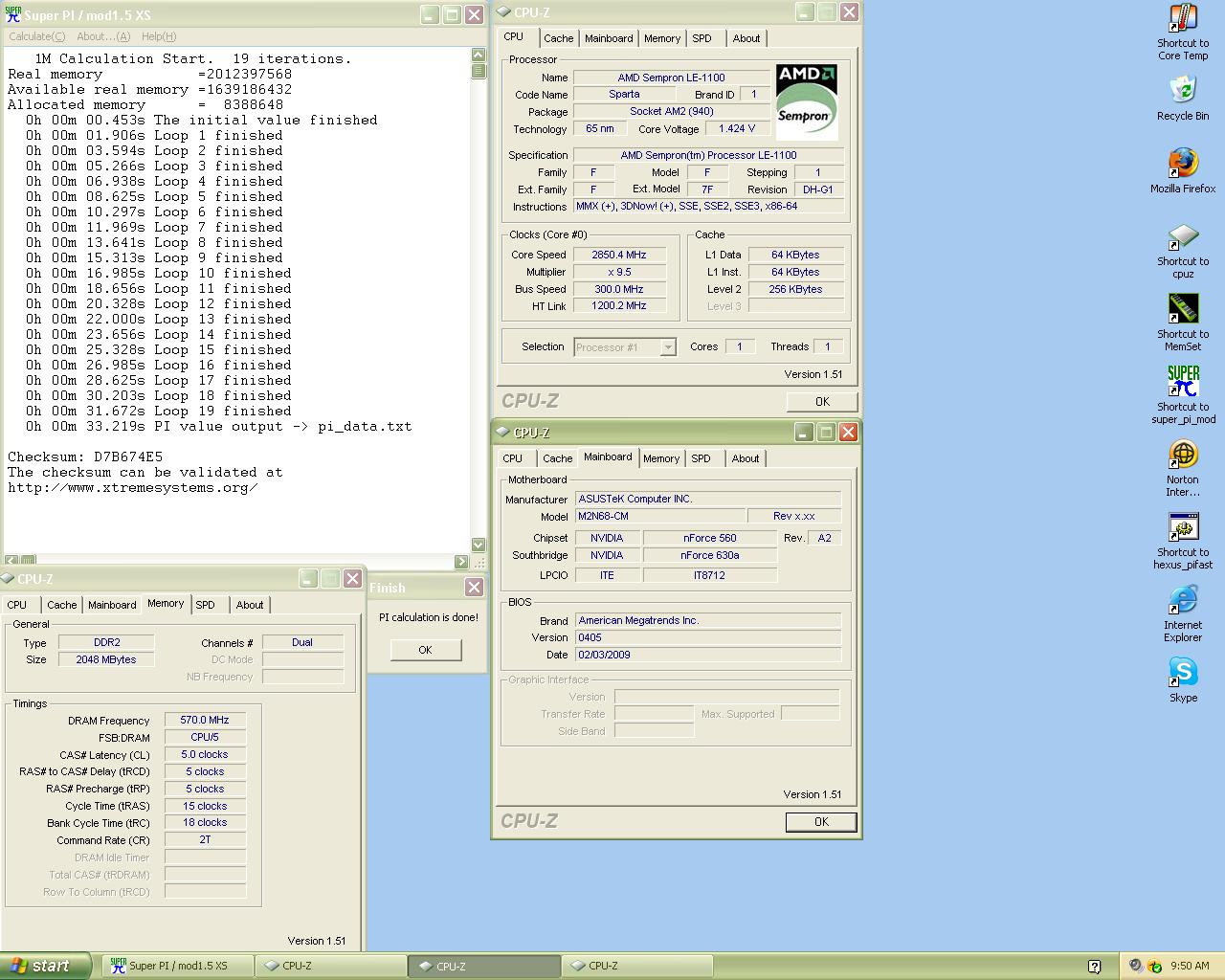Click OK in the CPU-Z Mainboard window

821,822
